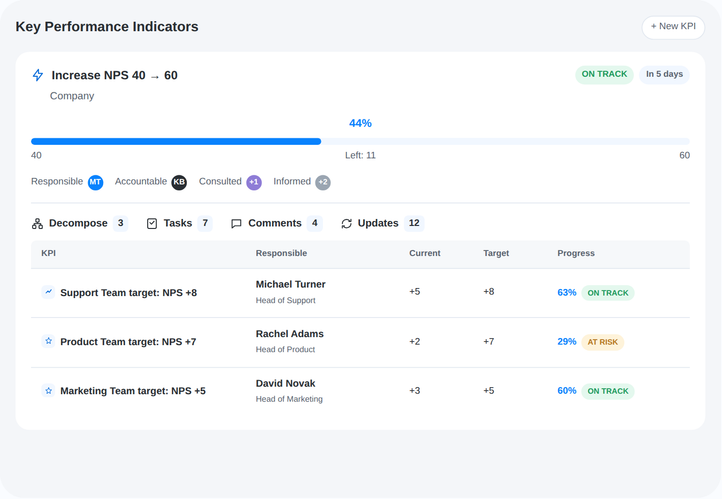Open Support Team target: NPS +8
722x499 pixels.
(x=128, y=293)
